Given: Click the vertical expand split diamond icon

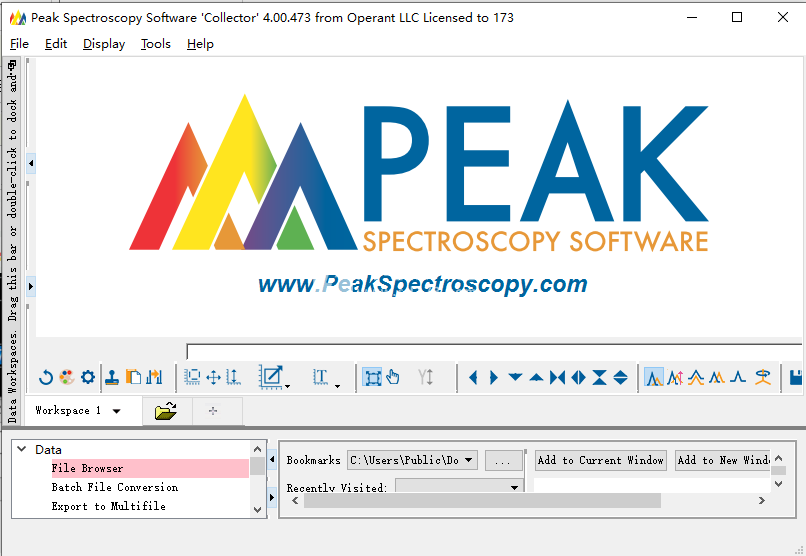Looking at the screenshot, I should [620, 378].
